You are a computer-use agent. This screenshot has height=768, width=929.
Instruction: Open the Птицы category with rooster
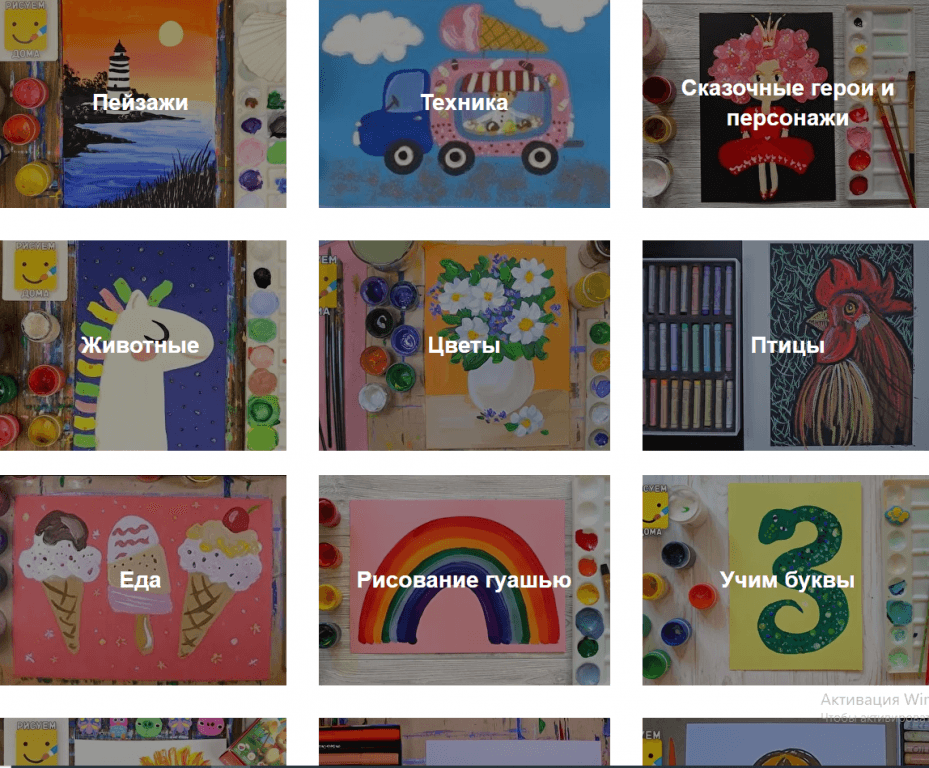[786, 345]
